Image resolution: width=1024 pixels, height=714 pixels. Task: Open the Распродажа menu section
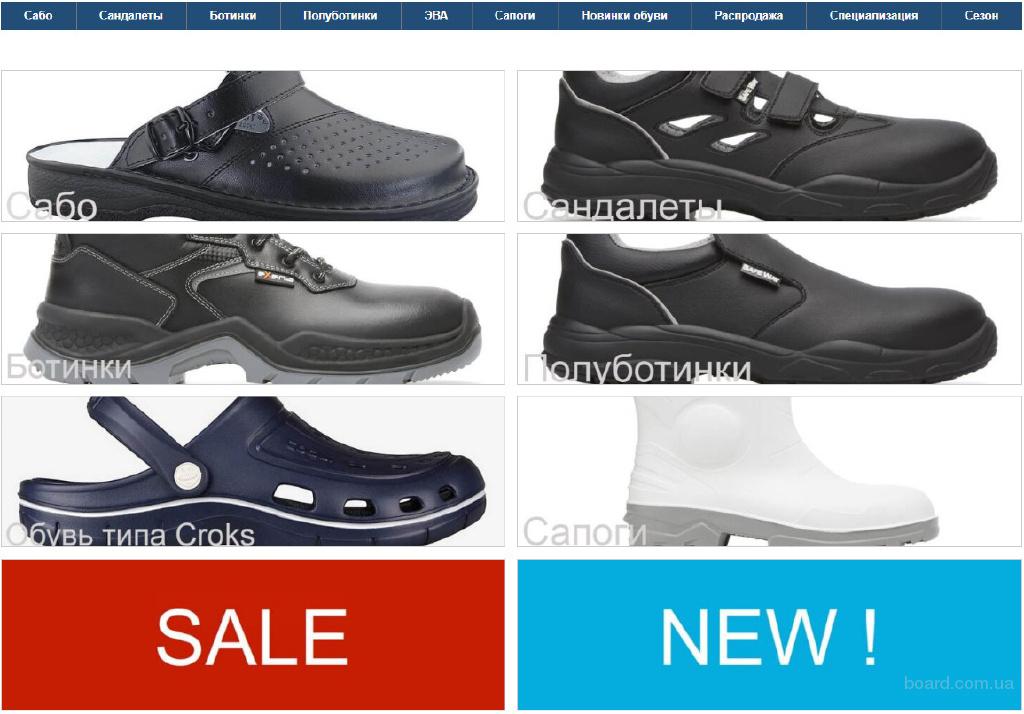point(748,16)
